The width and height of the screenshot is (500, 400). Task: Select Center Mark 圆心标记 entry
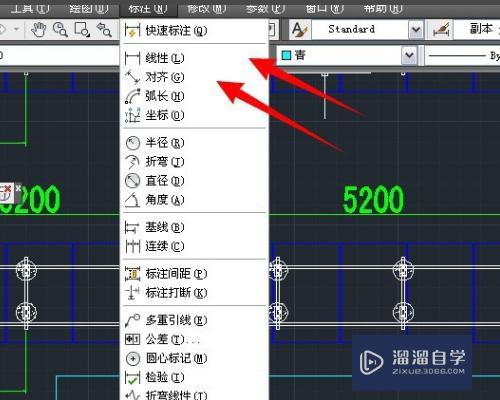(x=194, y=358)
